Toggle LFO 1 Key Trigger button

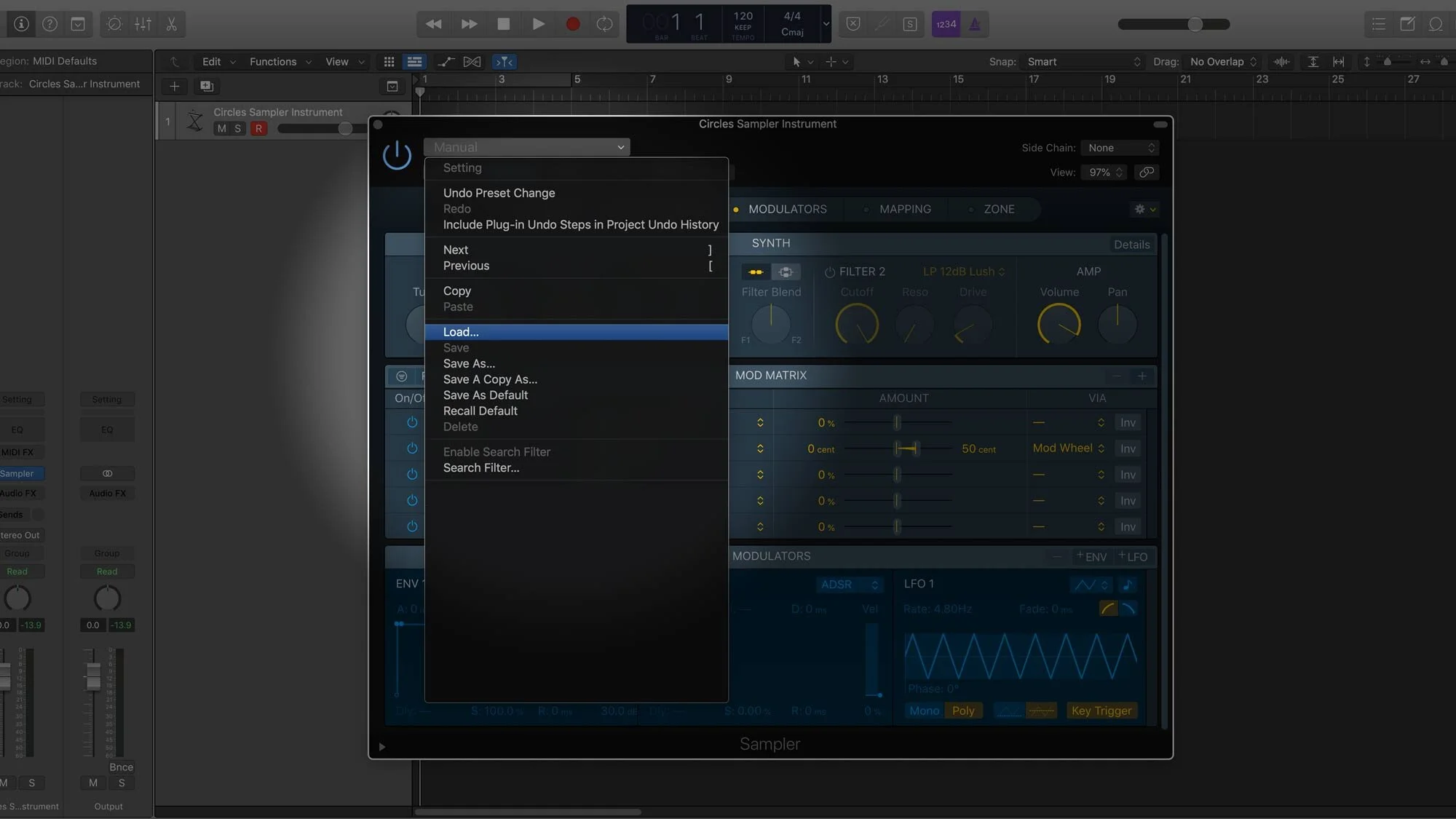1101,711
